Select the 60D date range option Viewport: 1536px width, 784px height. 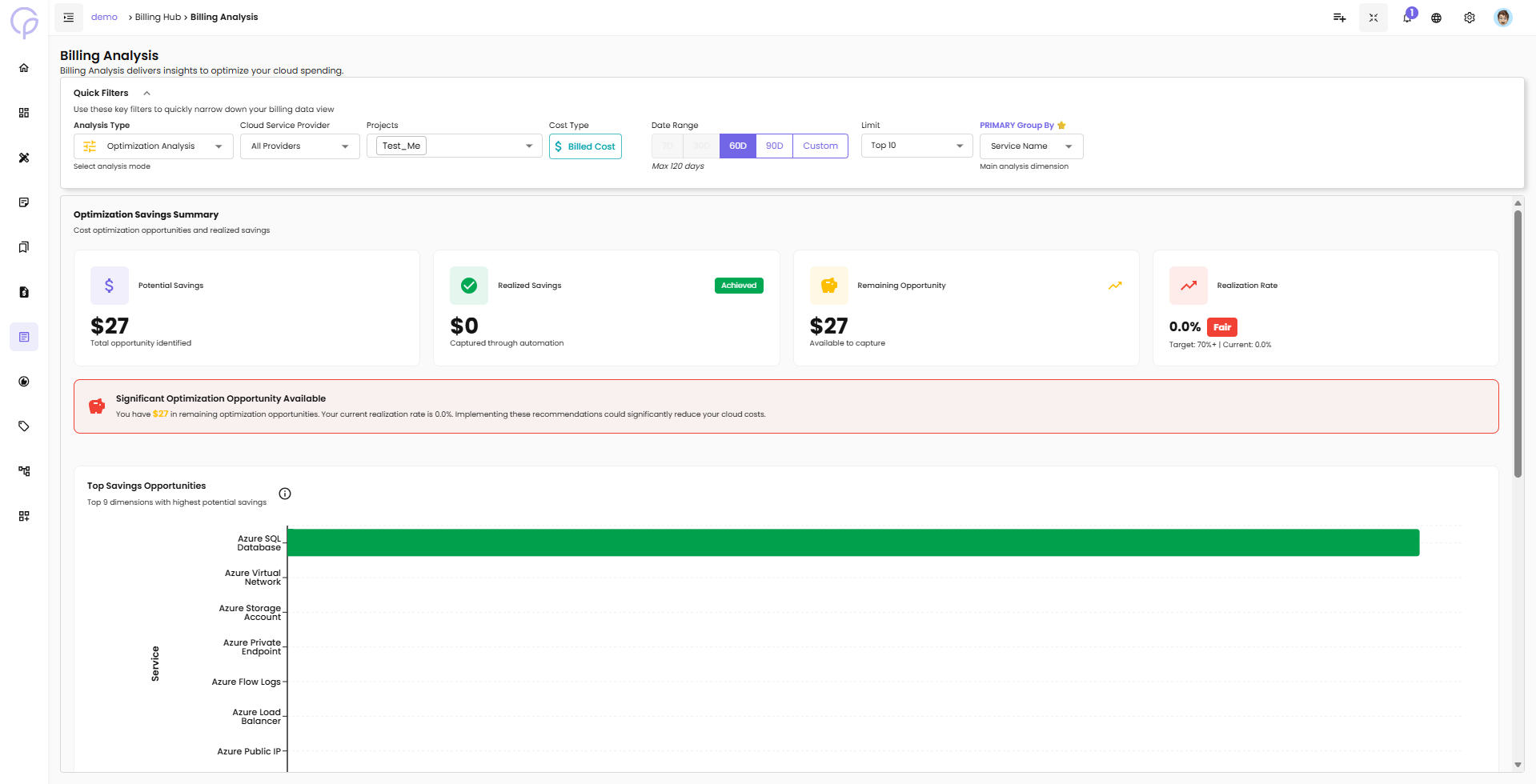738,146
